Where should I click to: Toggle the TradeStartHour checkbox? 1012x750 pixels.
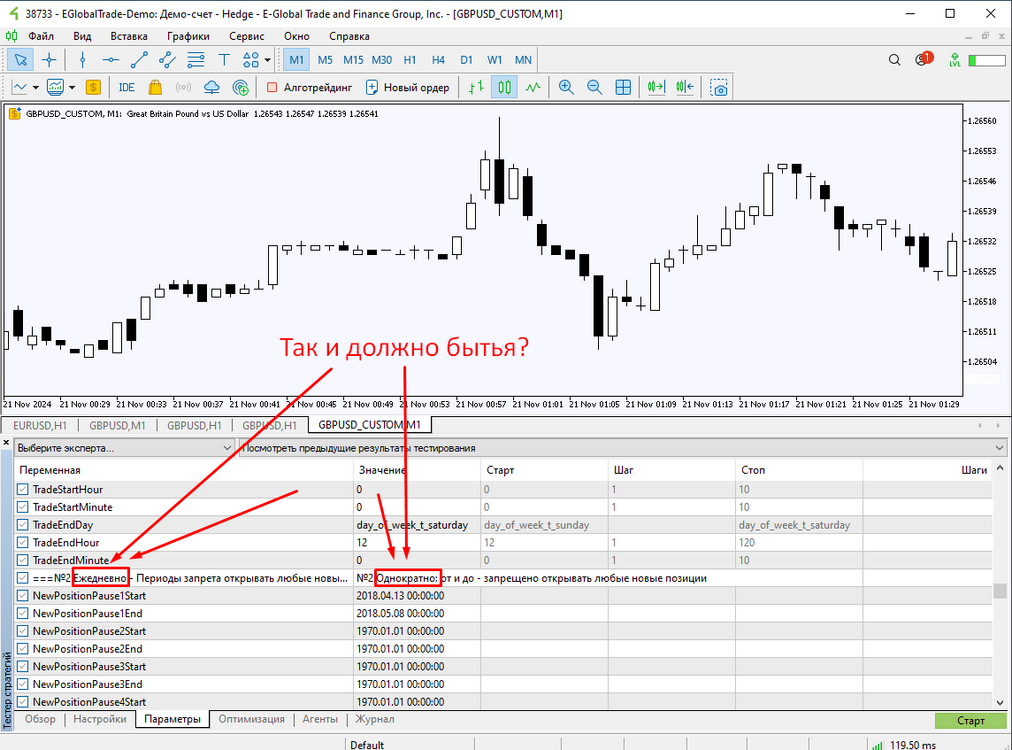pos(23,489)
